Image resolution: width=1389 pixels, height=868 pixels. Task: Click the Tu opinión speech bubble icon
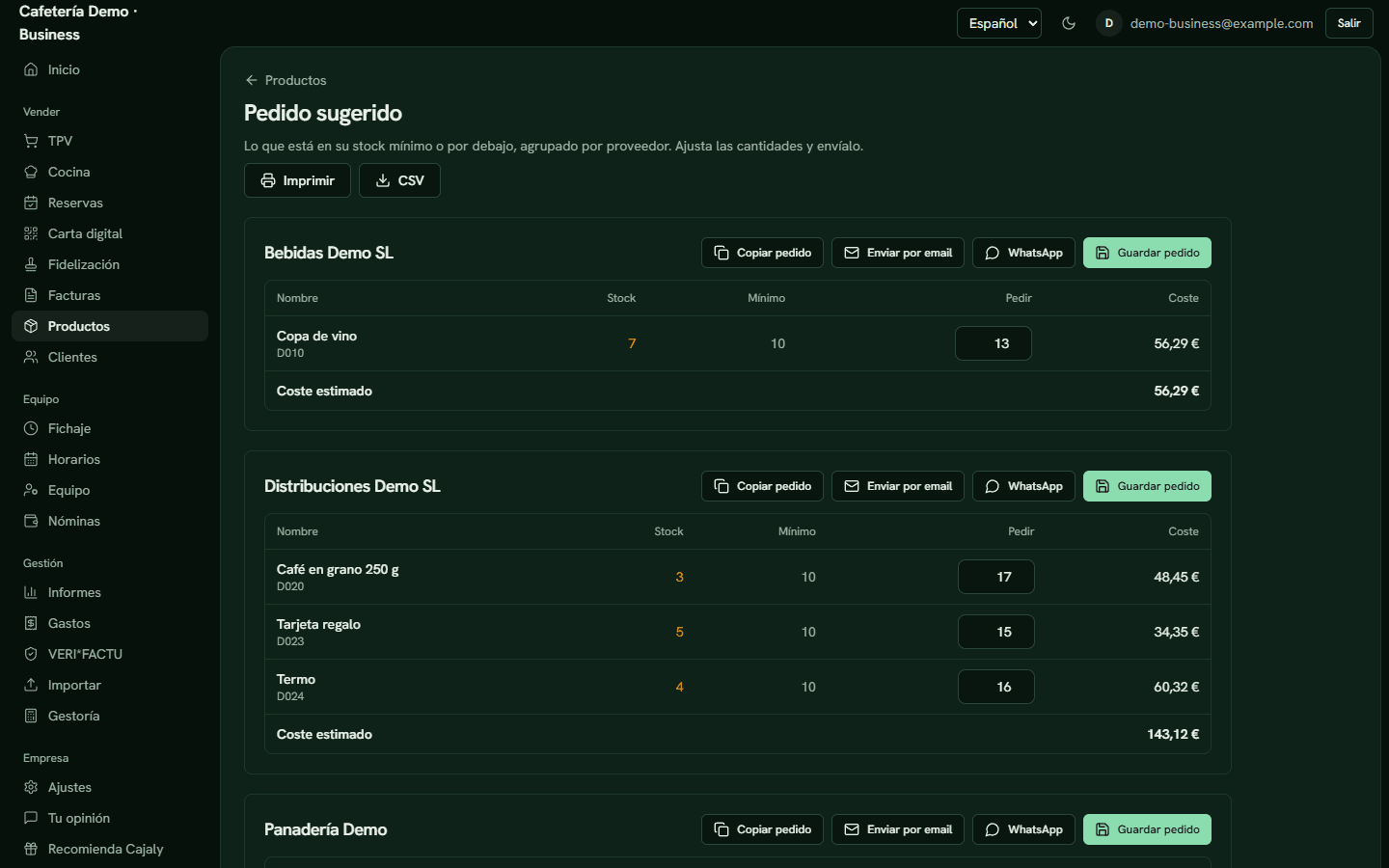click(31, 818)
